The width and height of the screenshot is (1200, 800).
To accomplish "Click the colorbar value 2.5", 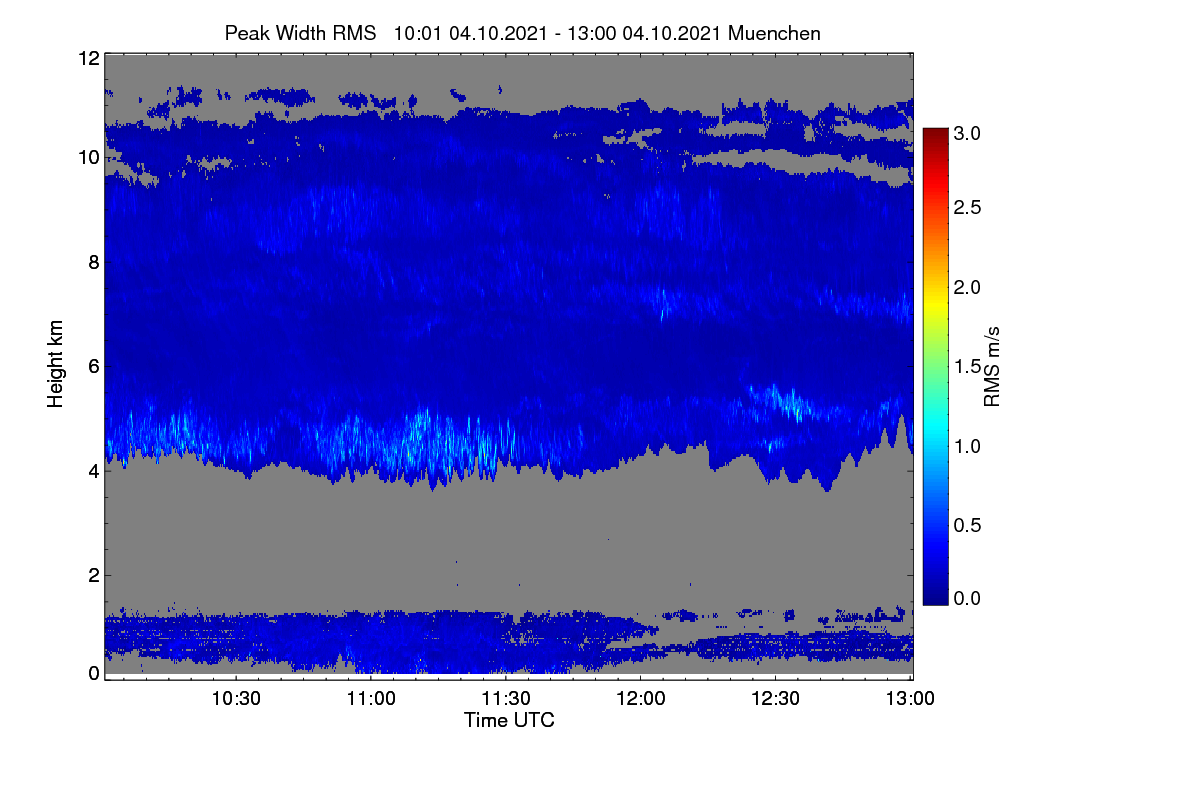I will point(966,208).
